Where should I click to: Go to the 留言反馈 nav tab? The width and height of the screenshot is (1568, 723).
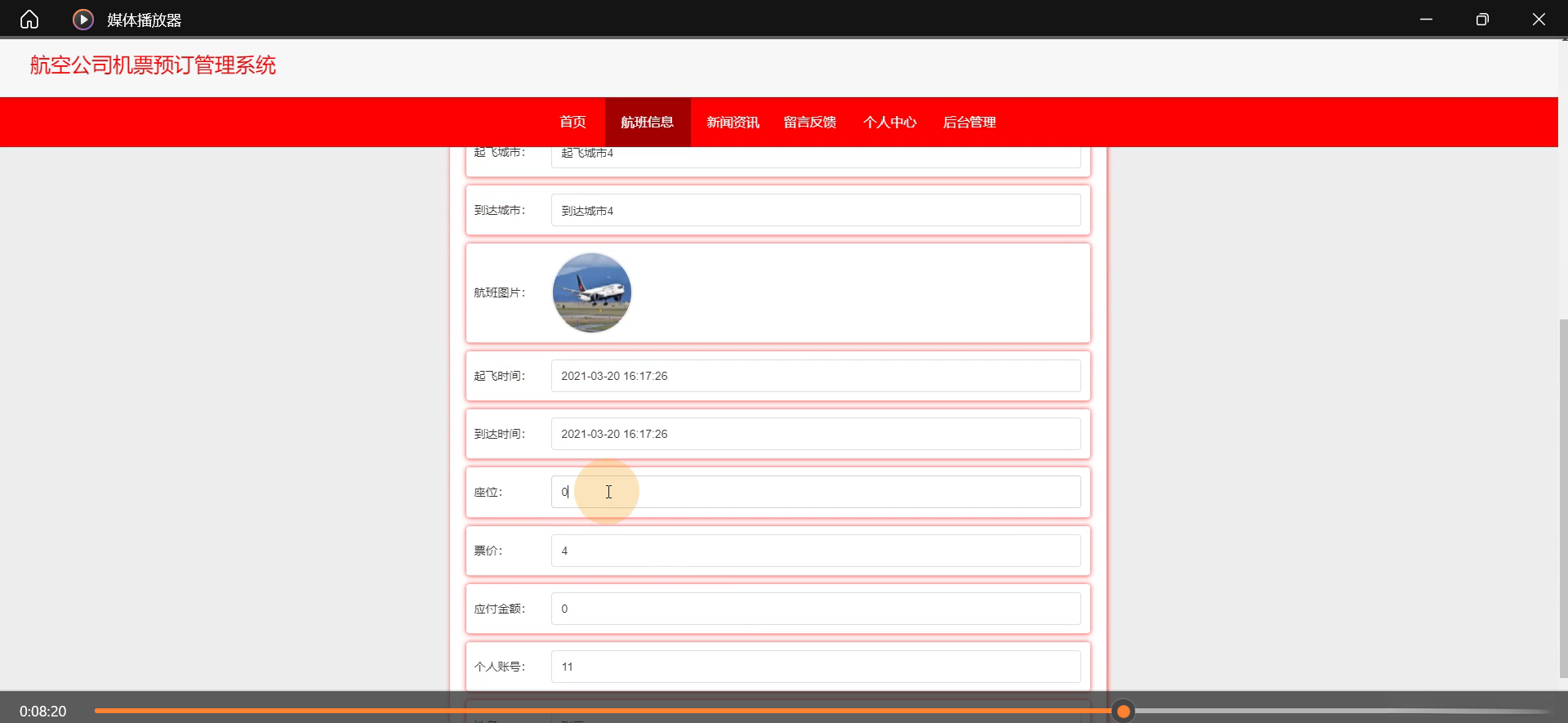click(x=810, y=122)
